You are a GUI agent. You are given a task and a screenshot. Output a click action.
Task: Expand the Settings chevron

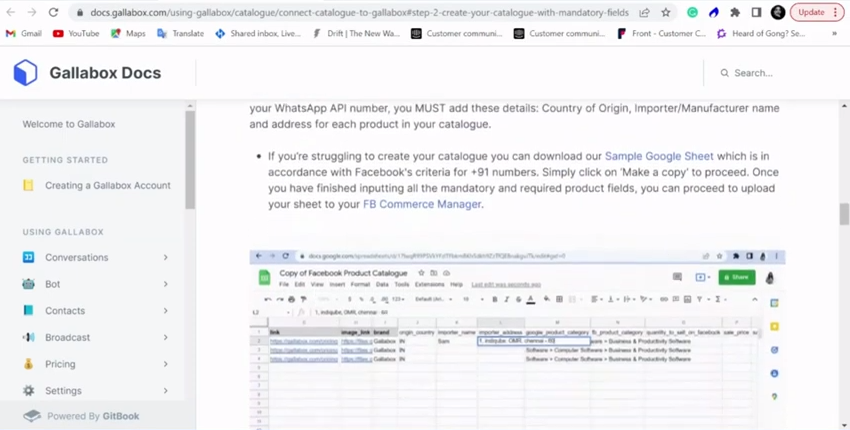click(165, 390)
